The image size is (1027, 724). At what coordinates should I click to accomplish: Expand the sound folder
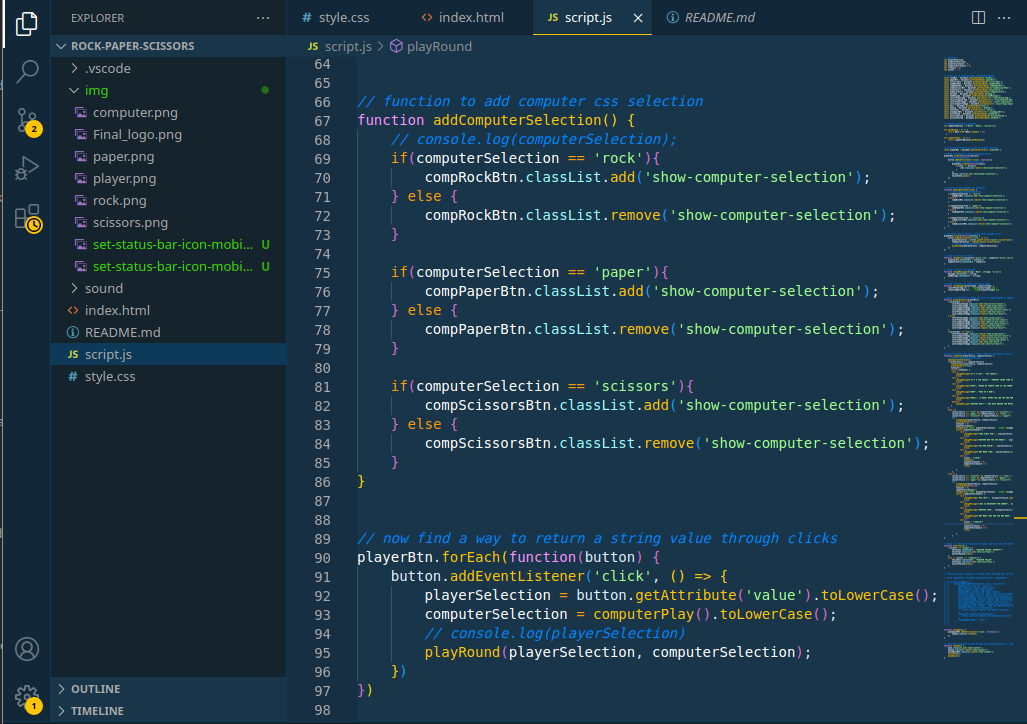click(x=74, y=288)
